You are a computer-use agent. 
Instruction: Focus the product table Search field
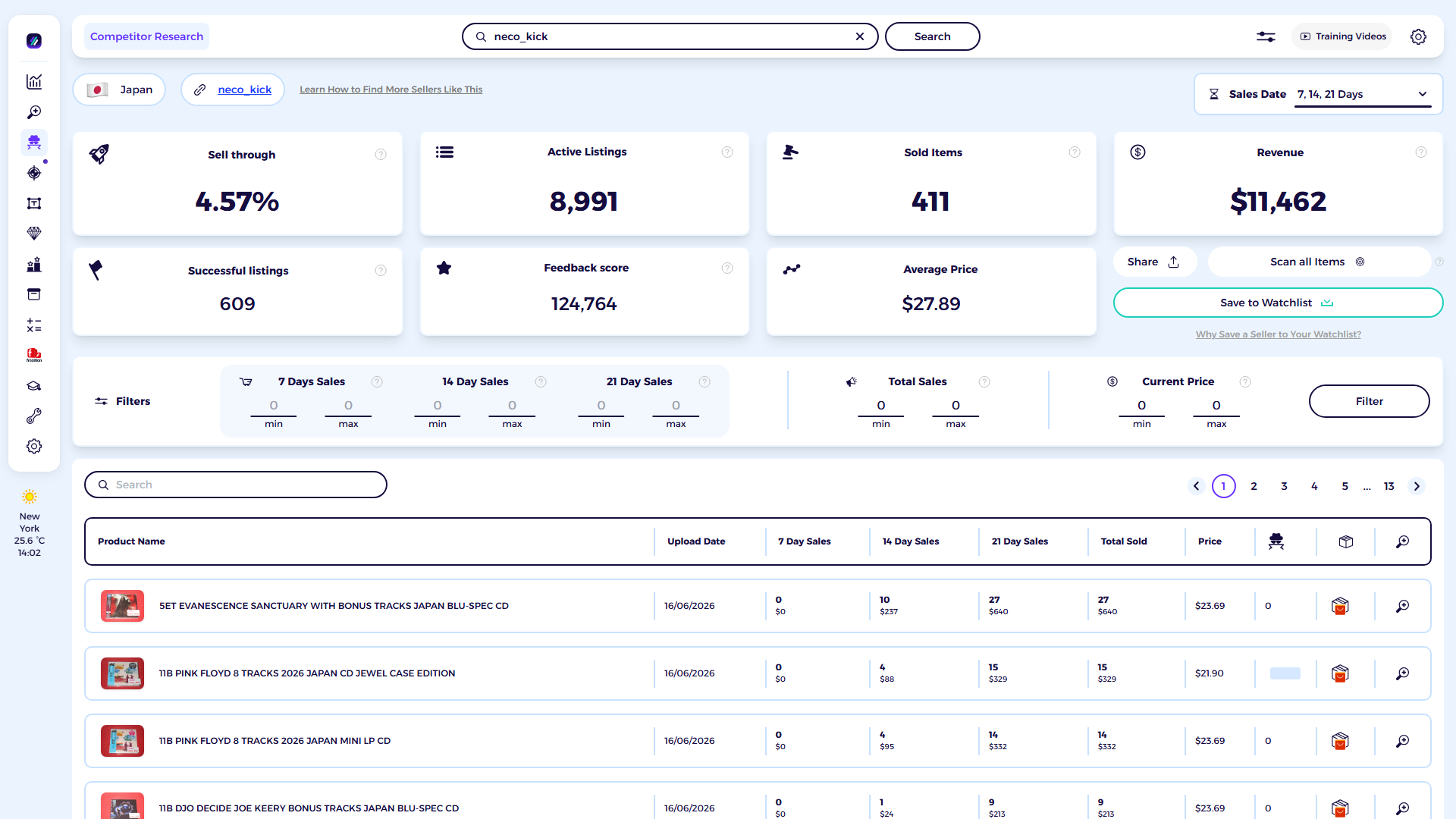[236, 485]
